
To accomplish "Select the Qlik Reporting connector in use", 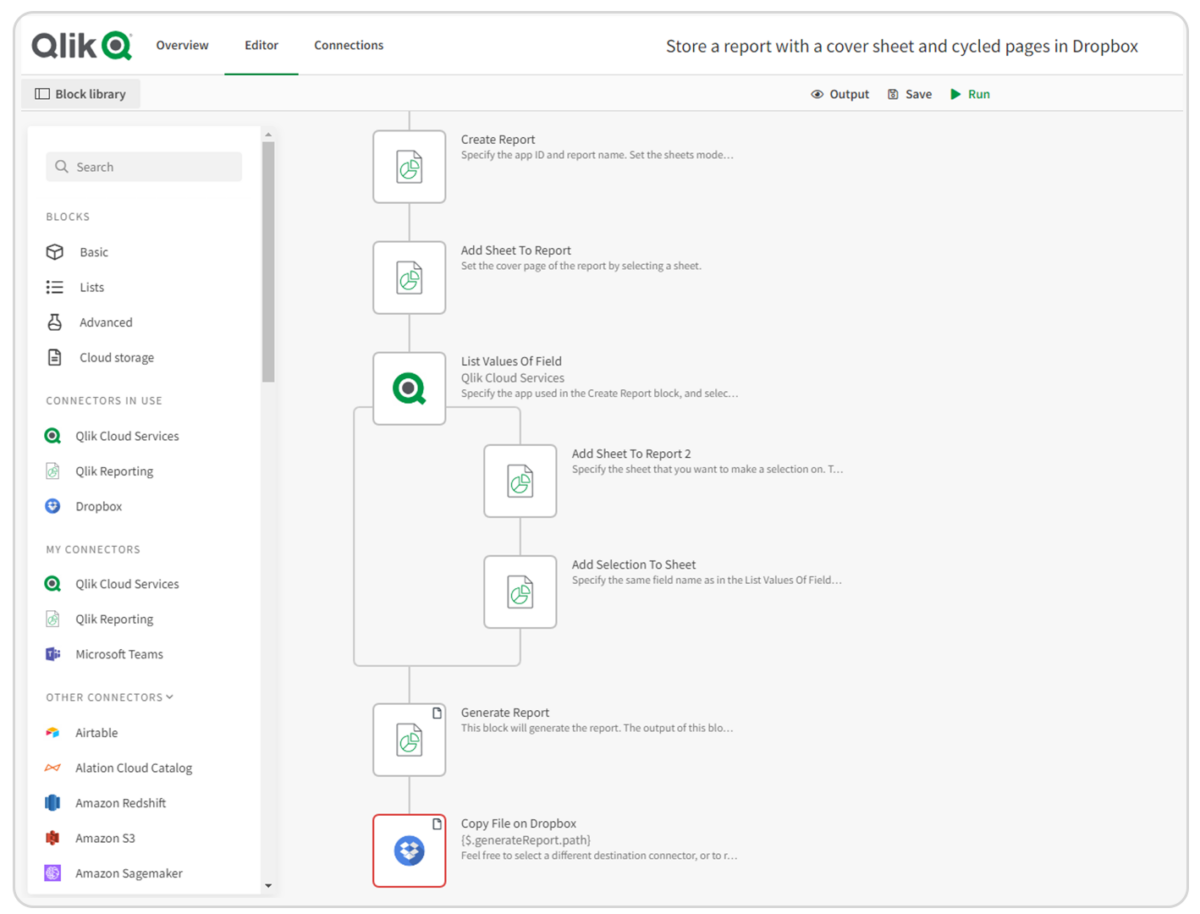I will 114,471.
